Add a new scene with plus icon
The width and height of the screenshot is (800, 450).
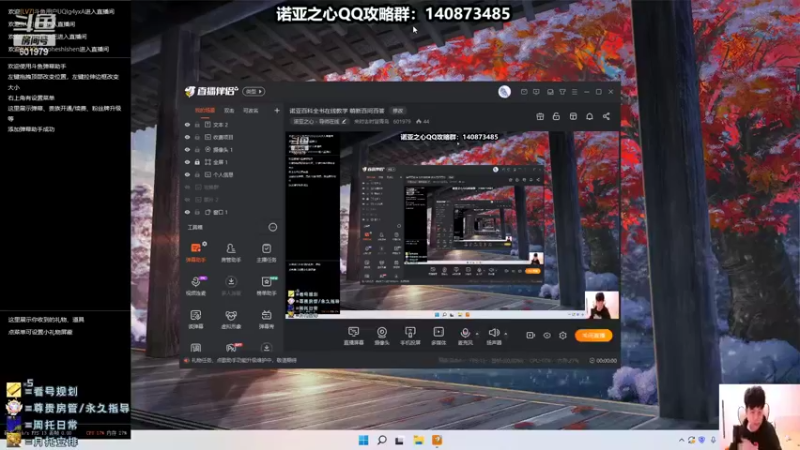[x=277, y=110]
